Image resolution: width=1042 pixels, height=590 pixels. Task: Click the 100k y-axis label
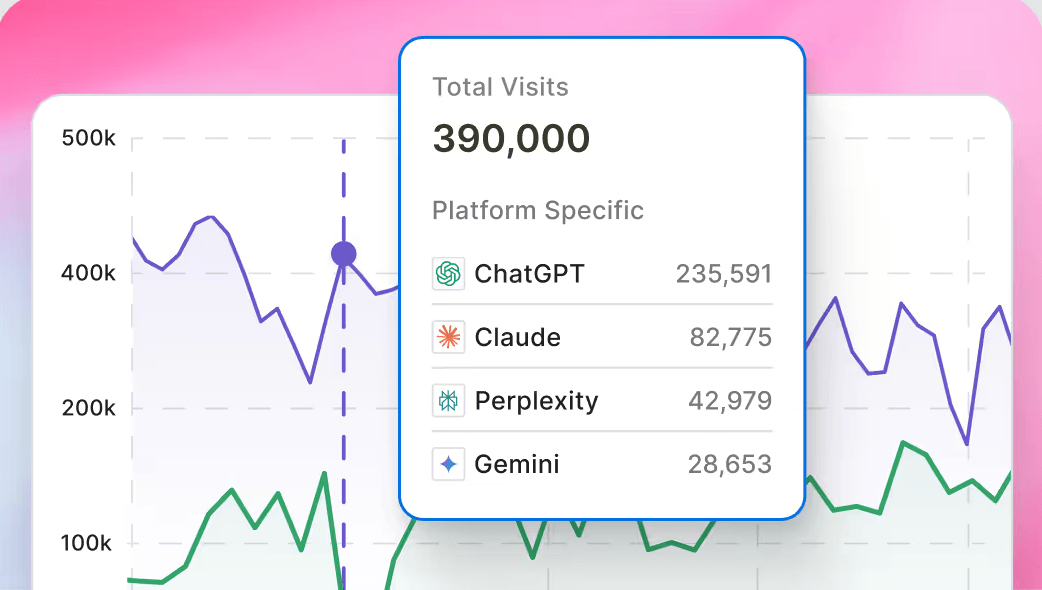[x=89, y=544]
